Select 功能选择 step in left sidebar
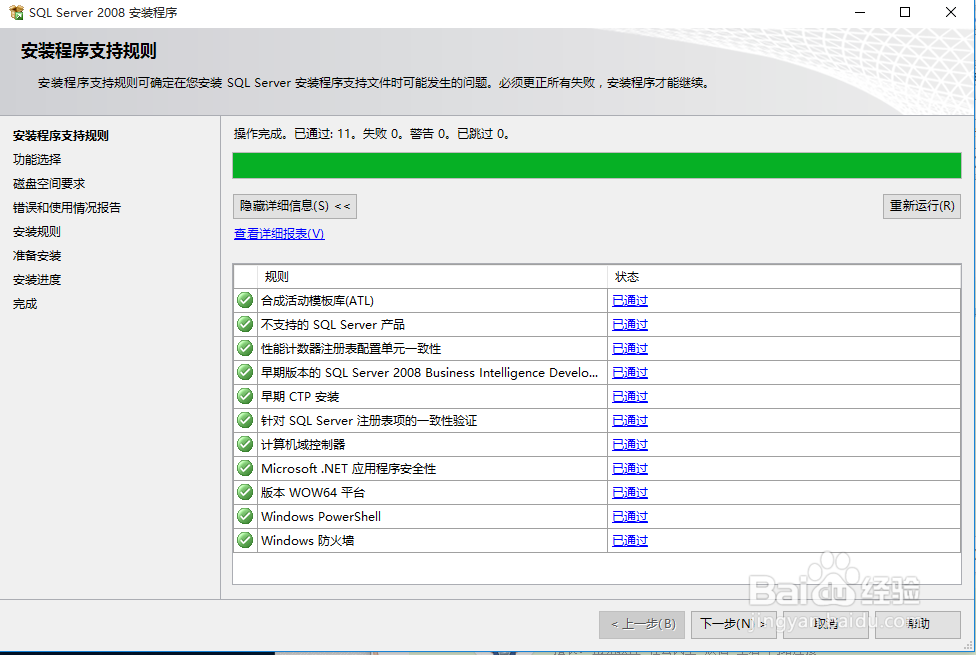The width and height of the screenshot is (976, 655). click(36, 159)
